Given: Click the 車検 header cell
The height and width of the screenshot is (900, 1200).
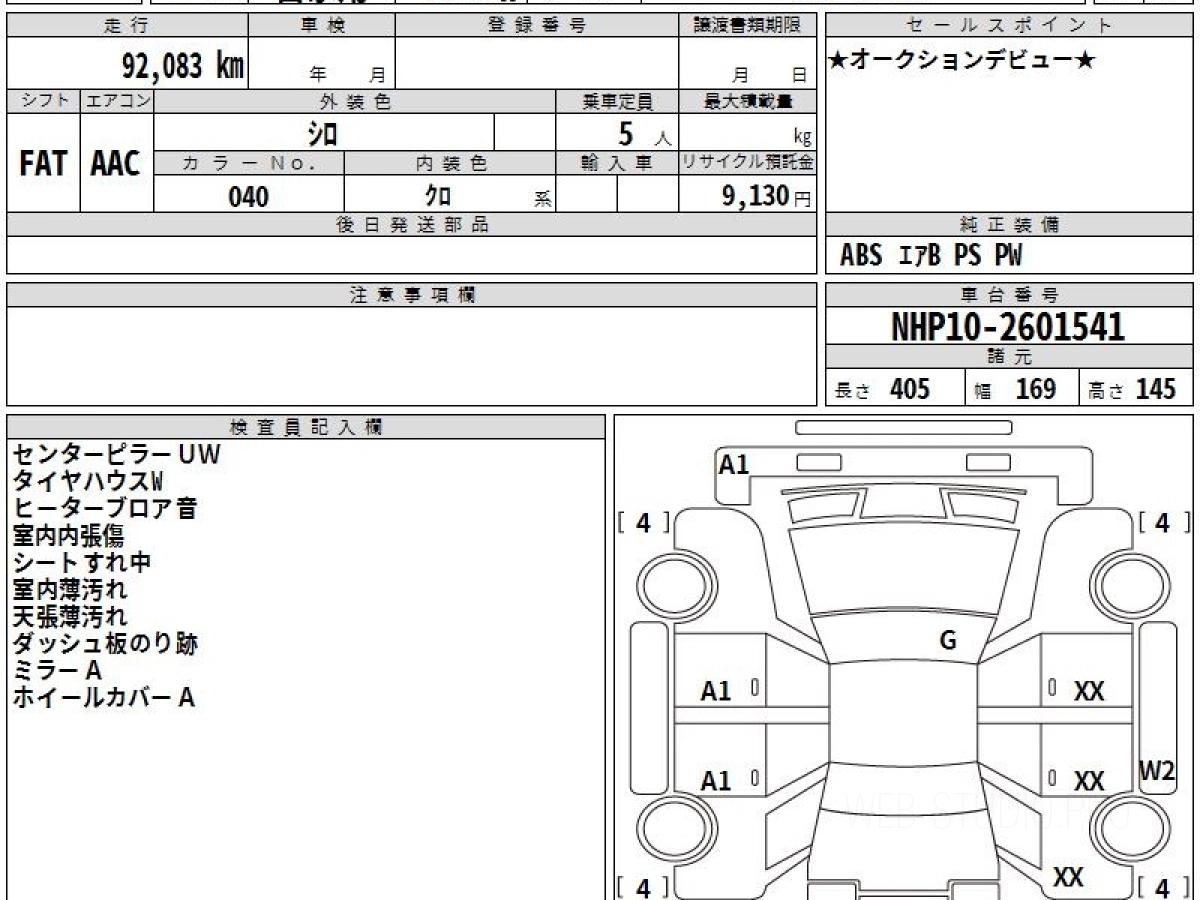Looking at the screenshot, I should click(x=321, y=27).
